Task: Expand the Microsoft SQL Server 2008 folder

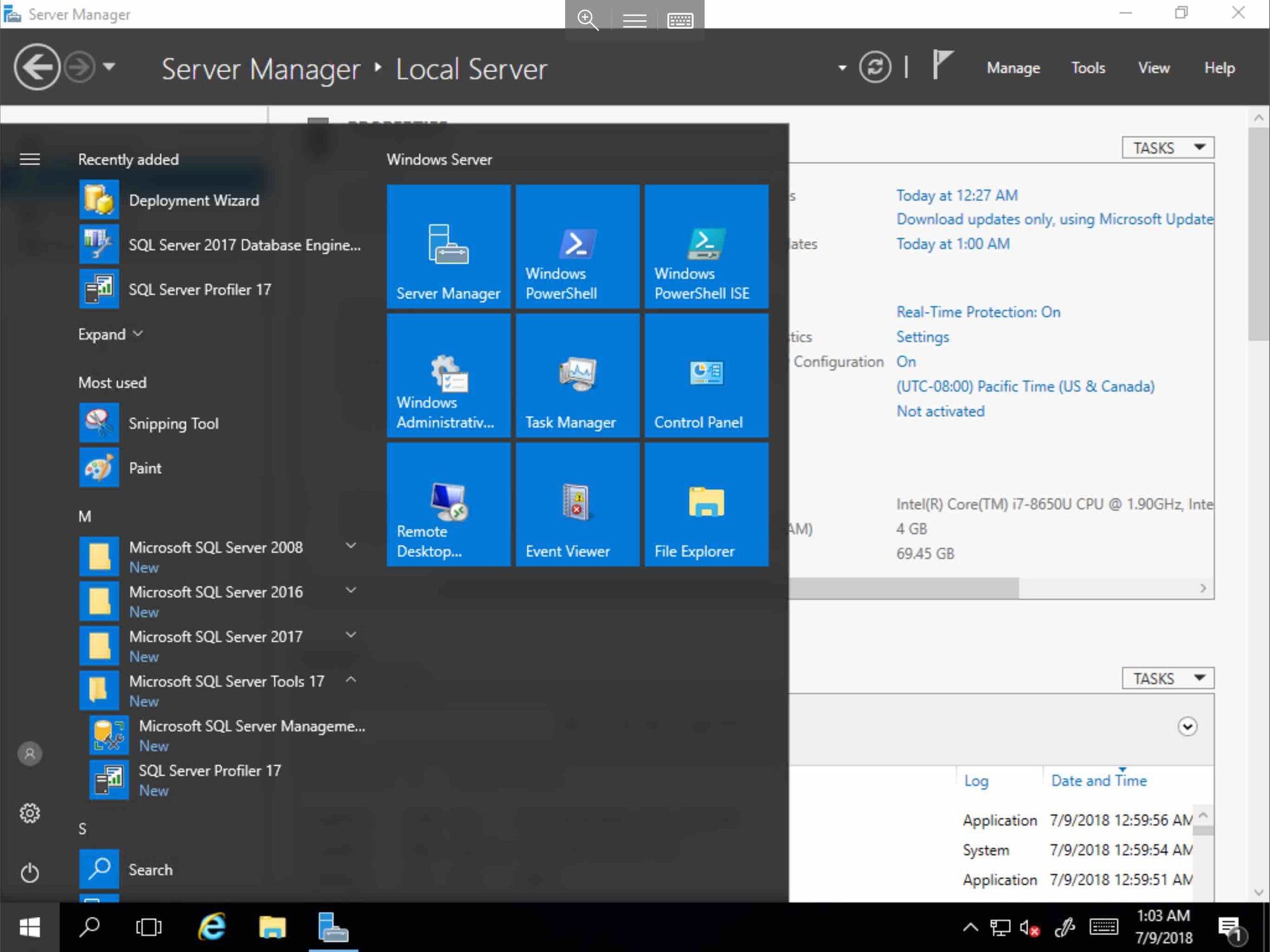Action: click(x=351, y=546)
